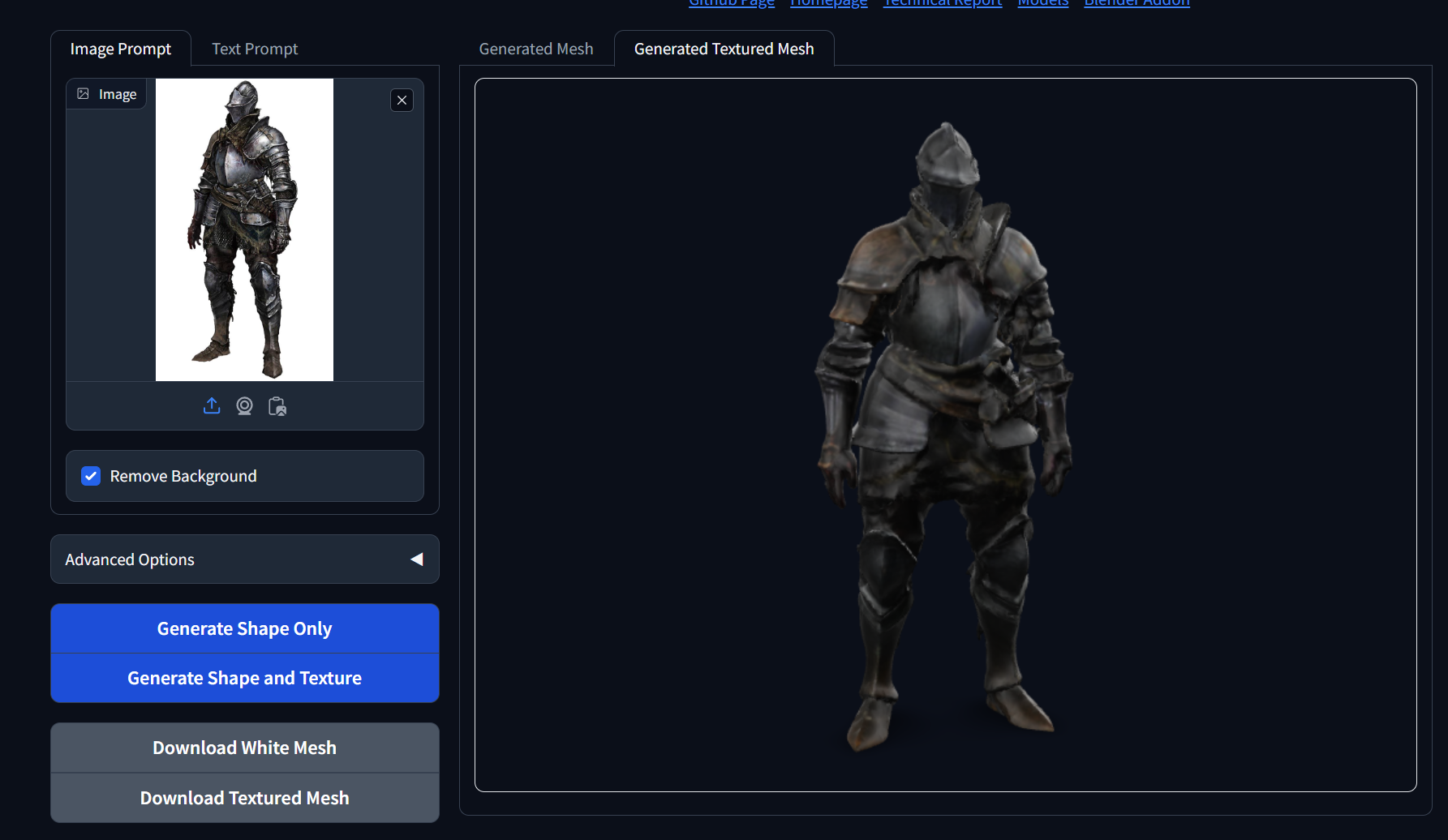Toggle the Remove Background checkbox
The image size is (1448, 840).
click(91, 476)
